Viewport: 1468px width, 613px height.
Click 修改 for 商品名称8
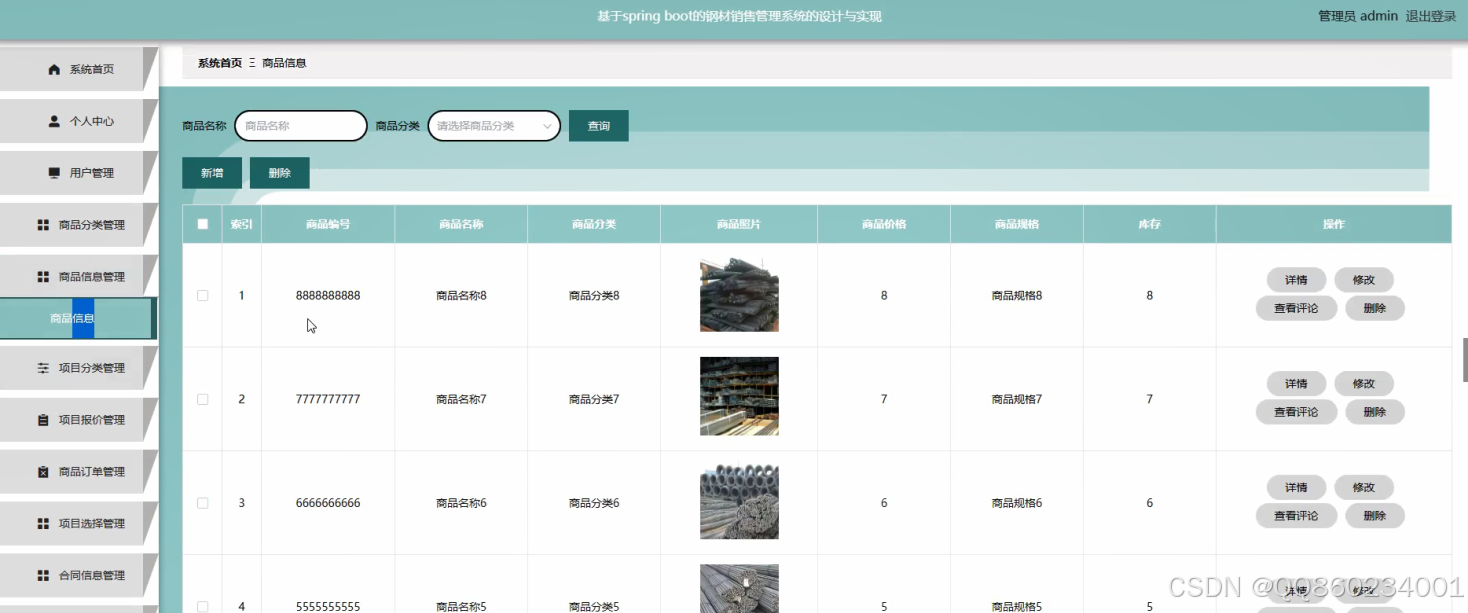(1364, 280)
